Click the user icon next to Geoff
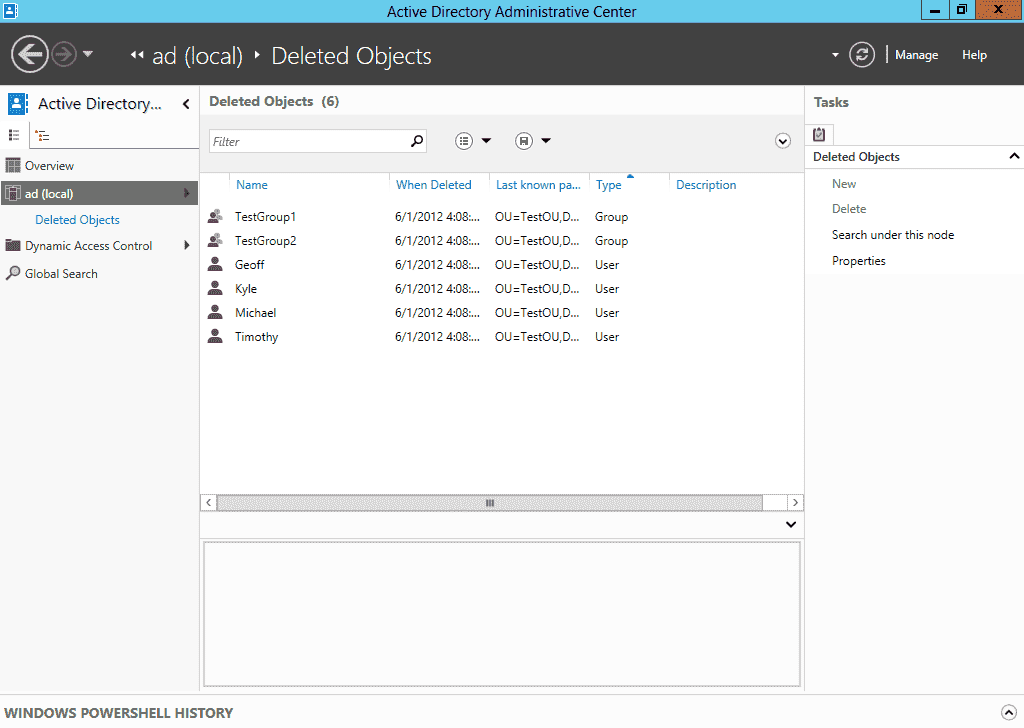 point(214,264)
